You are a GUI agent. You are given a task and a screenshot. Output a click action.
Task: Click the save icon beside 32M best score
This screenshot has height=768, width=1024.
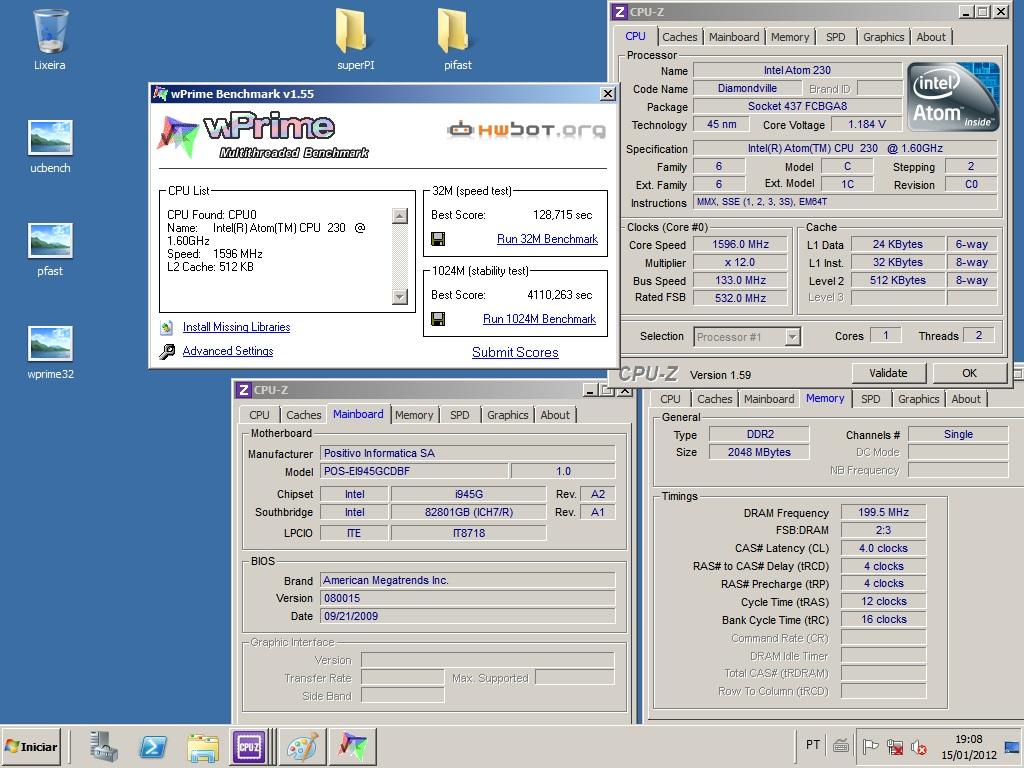438,239
